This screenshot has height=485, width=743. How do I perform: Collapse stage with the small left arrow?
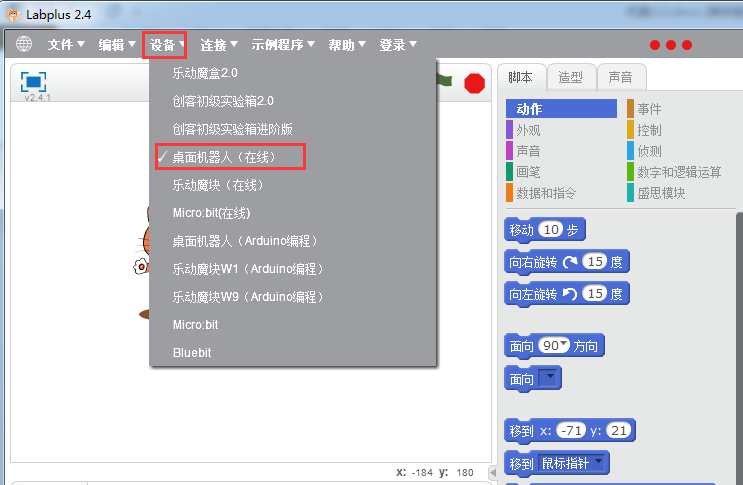tap(493, 472)
